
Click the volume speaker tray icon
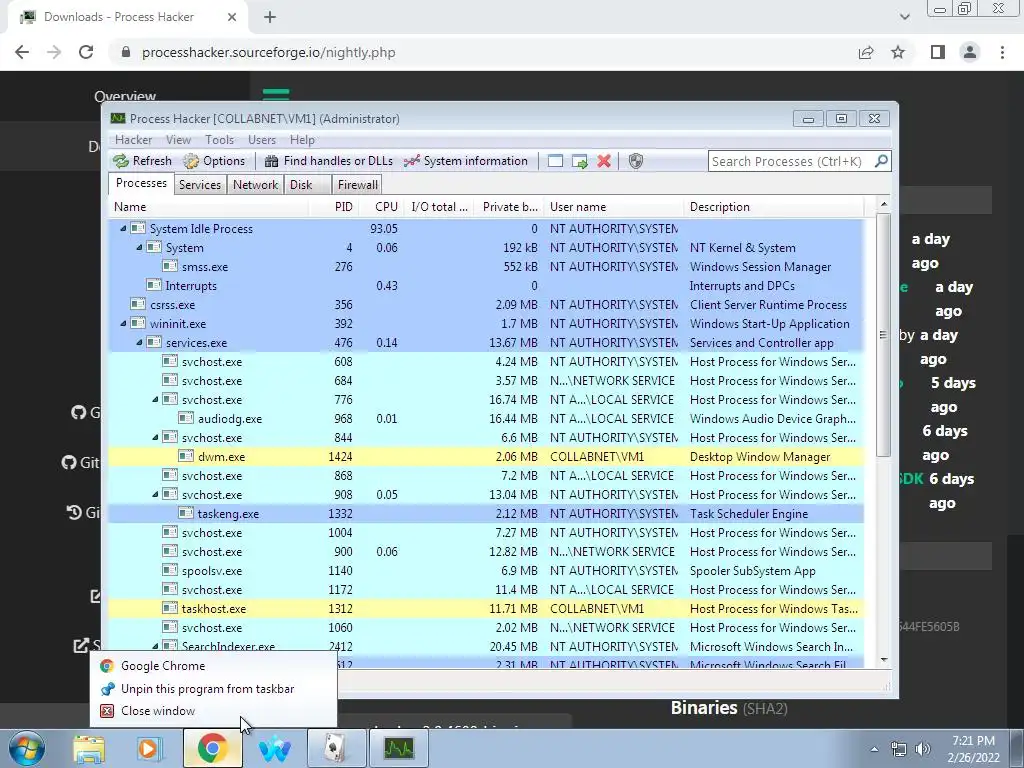pos(923,749)
